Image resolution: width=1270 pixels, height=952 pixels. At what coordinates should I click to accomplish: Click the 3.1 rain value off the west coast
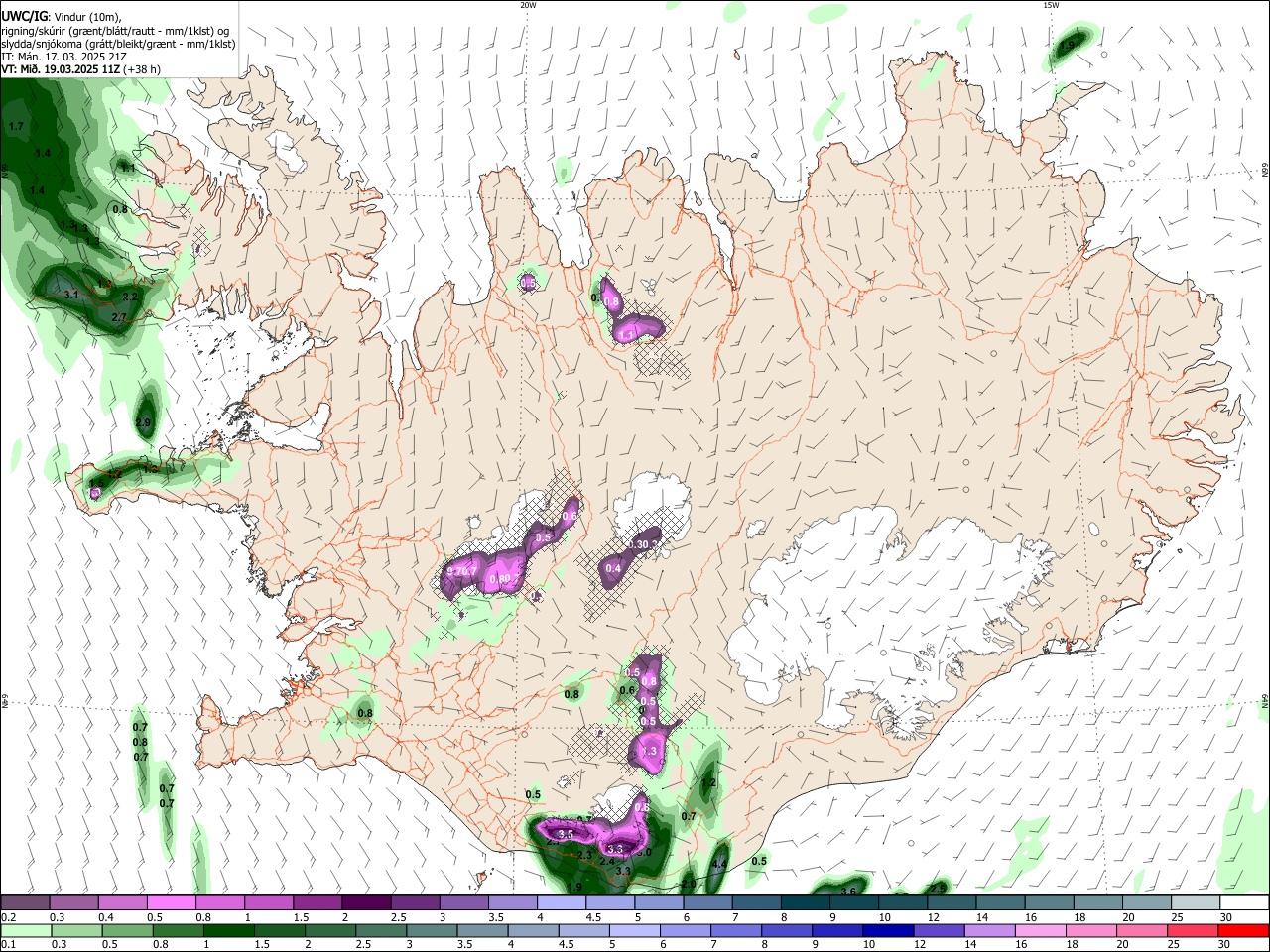(71, 295)
